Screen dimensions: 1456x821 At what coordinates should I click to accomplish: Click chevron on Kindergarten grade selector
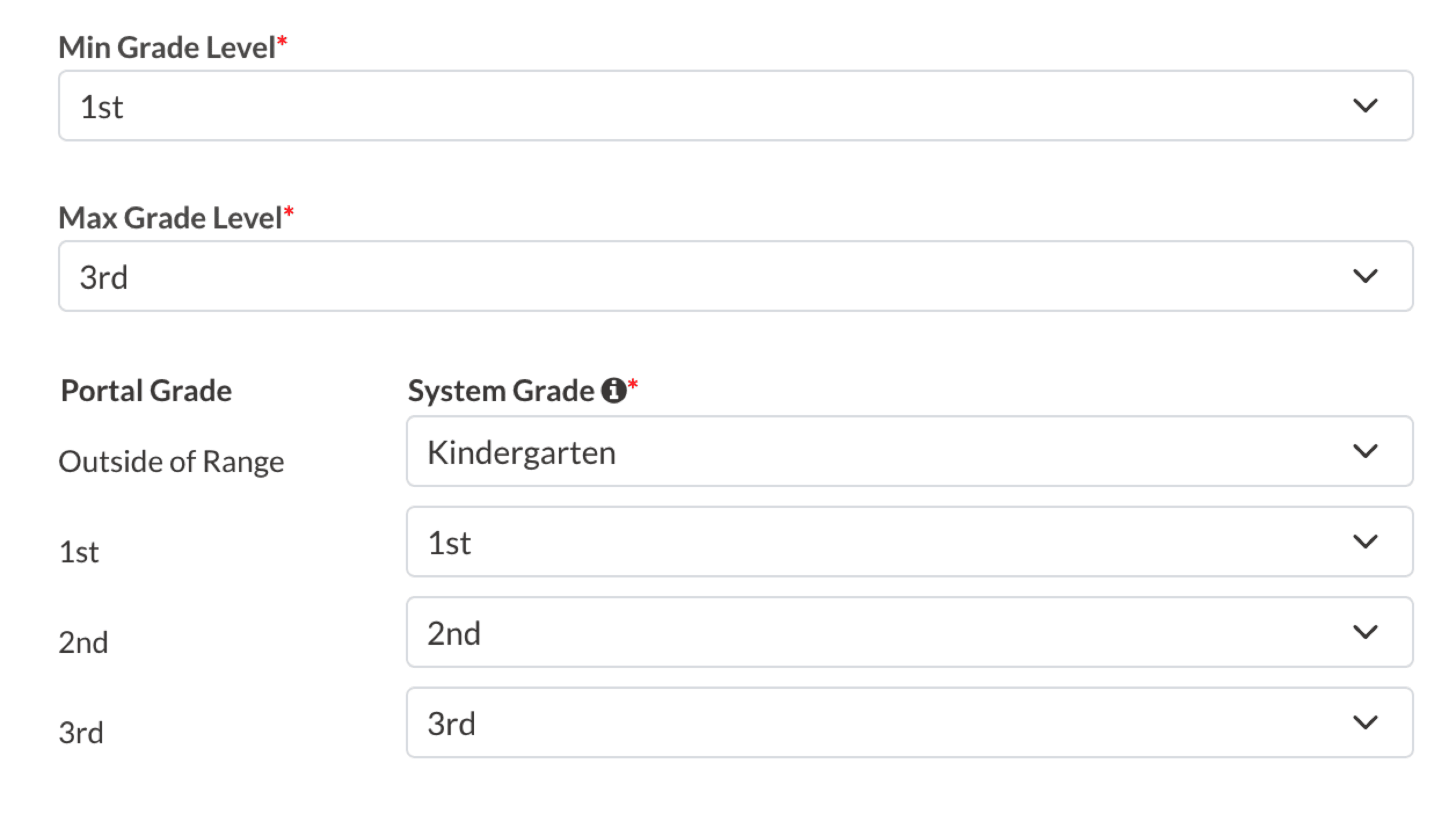coord(1365,452)
